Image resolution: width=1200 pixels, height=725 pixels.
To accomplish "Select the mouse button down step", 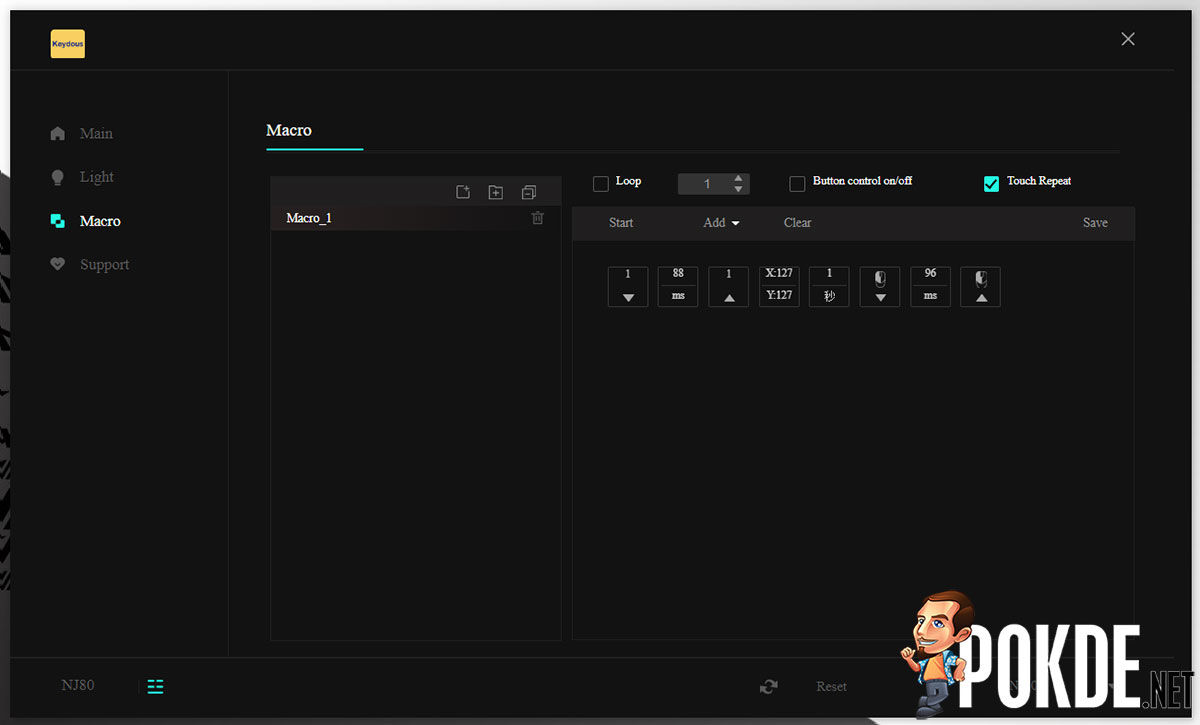I will (x=880, y=287).
